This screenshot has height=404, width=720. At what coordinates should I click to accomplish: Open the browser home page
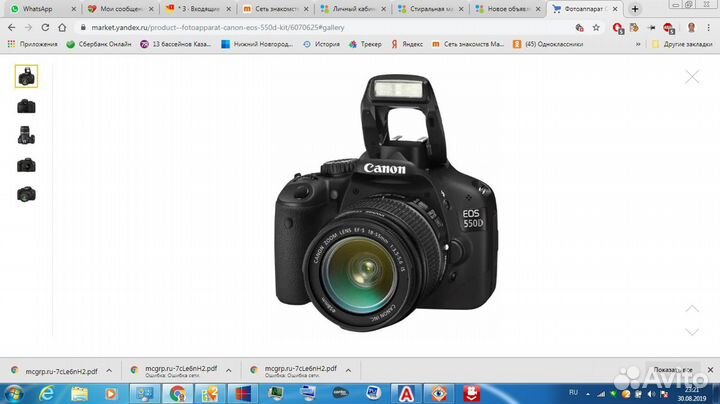62,28
